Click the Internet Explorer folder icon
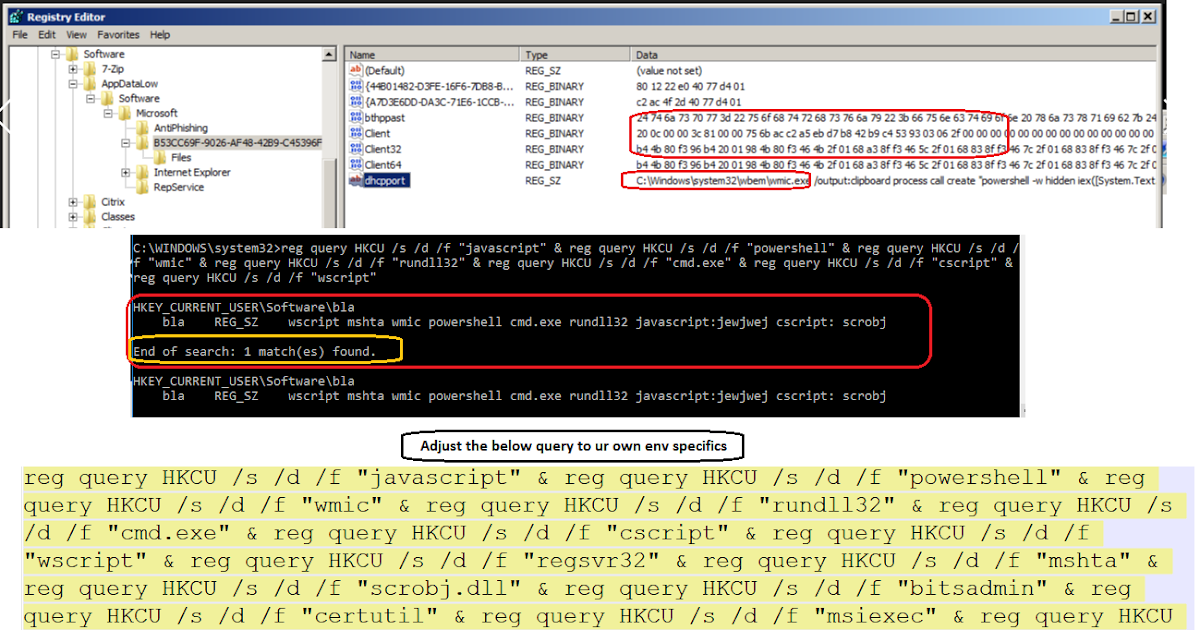 click(142, 172)
